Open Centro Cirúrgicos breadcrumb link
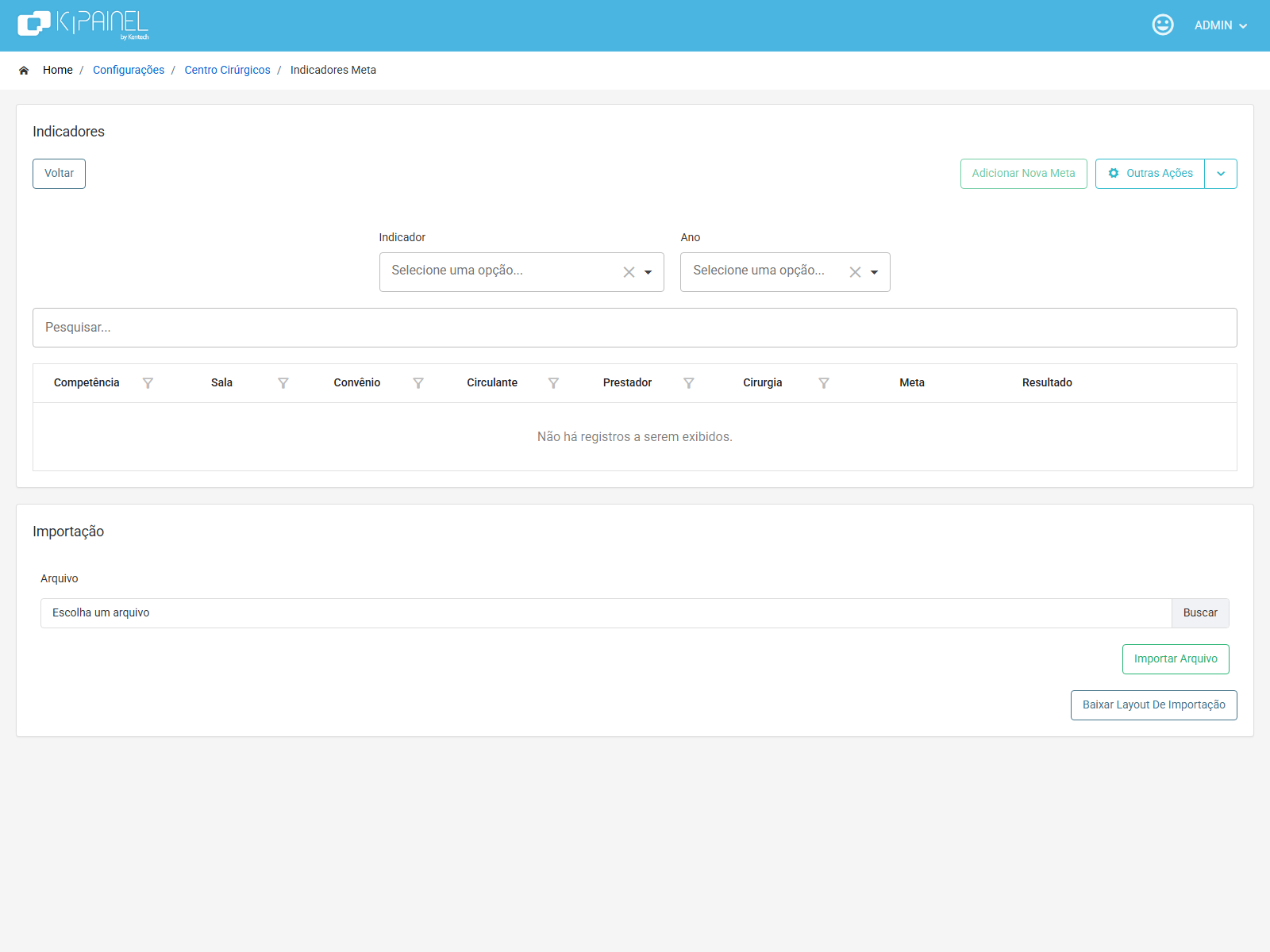The height and width of the screenshot is (952, 1270). click(228, 70)
